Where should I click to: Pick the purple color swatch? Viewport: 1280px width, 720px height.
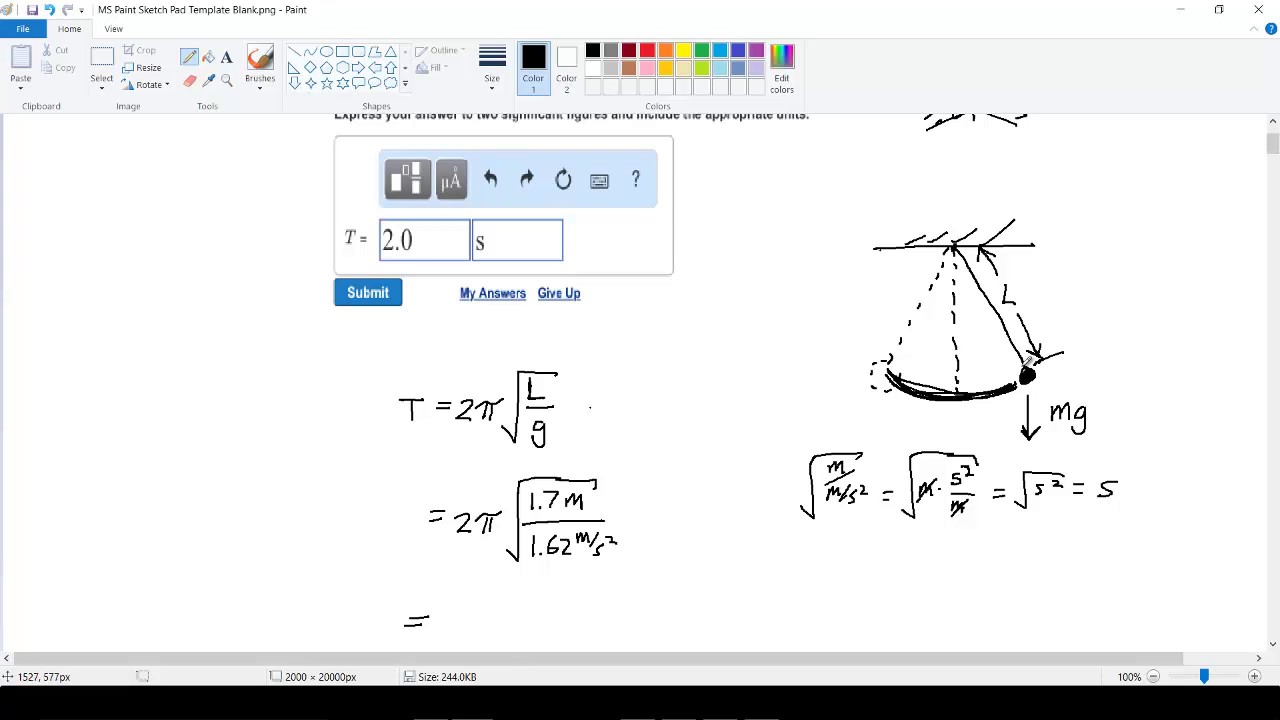coord(755,51)
